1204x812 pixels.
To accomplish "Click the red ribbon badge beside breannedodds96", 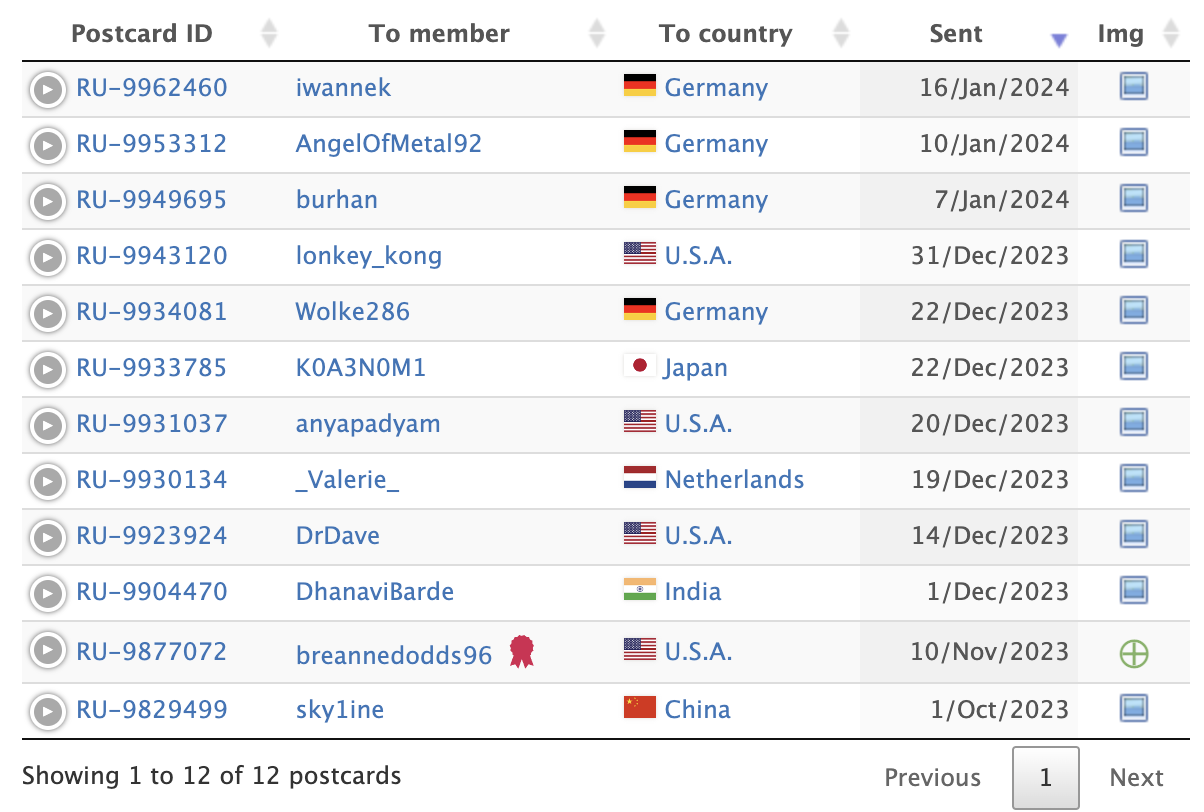I will (x=521, y=652).
